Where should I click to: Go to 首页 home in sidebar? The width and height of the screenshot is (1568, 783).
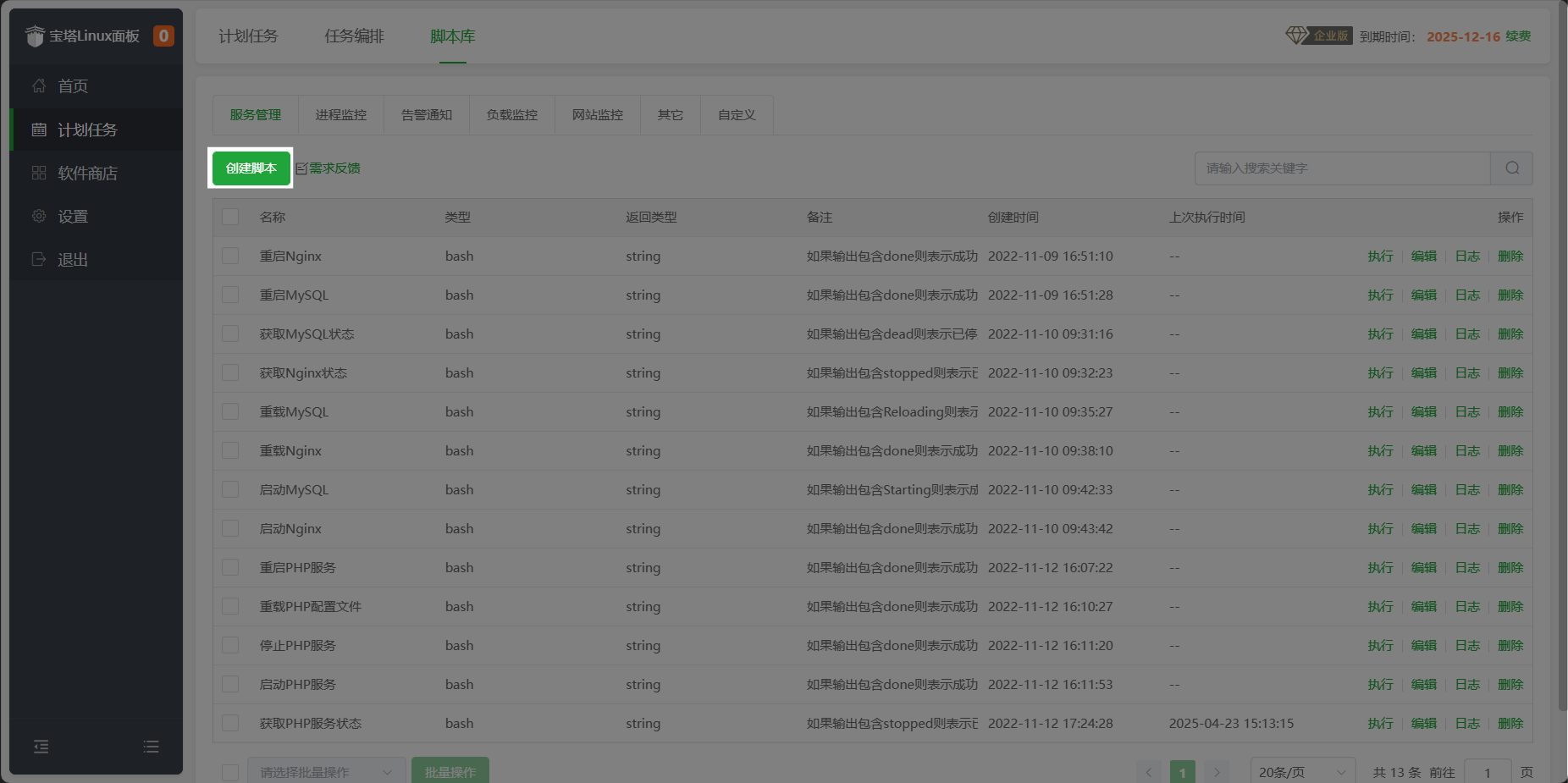pos(96,86)
